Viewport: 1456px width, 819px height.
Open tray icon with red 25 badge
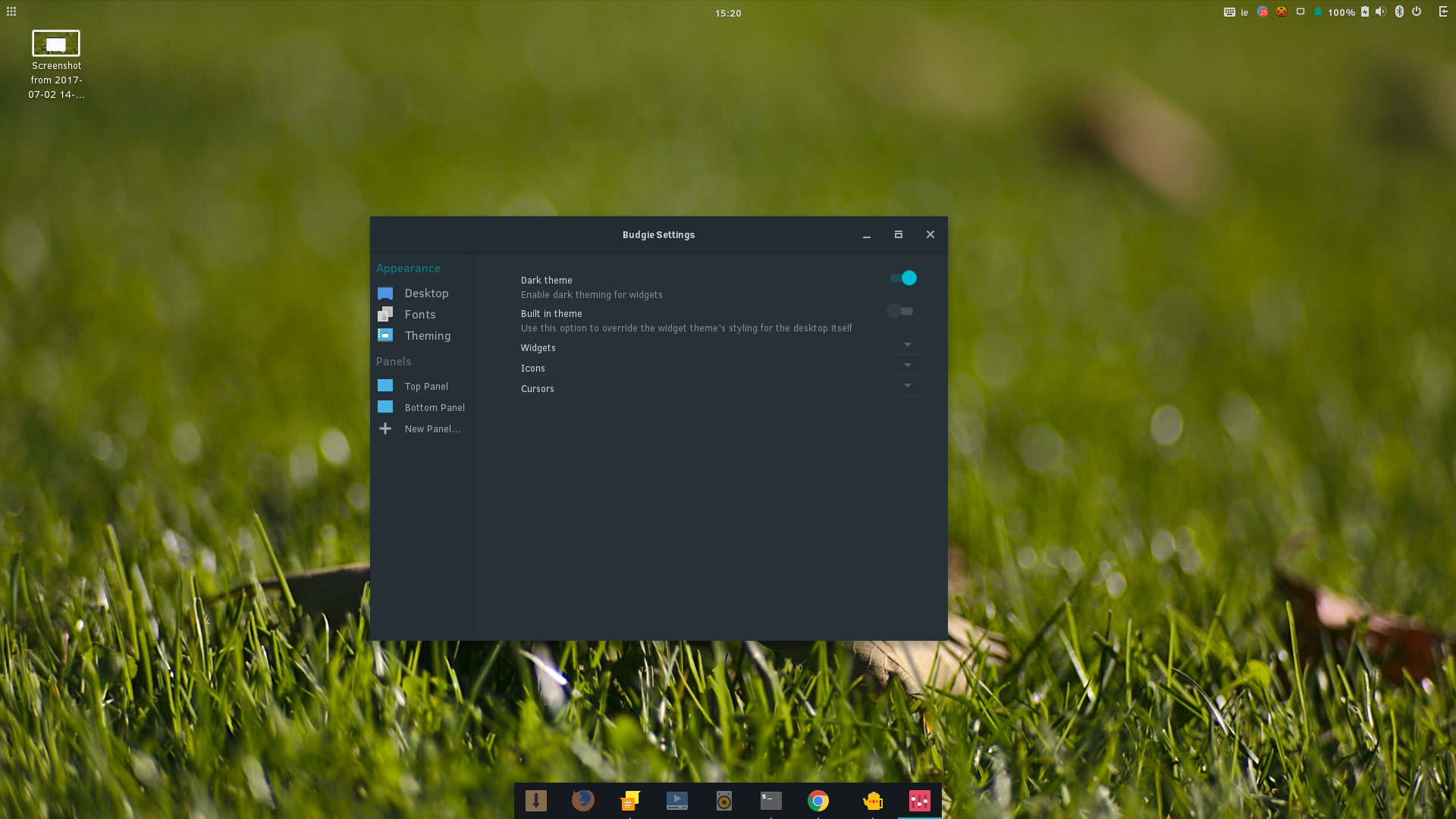point(1263,11)
